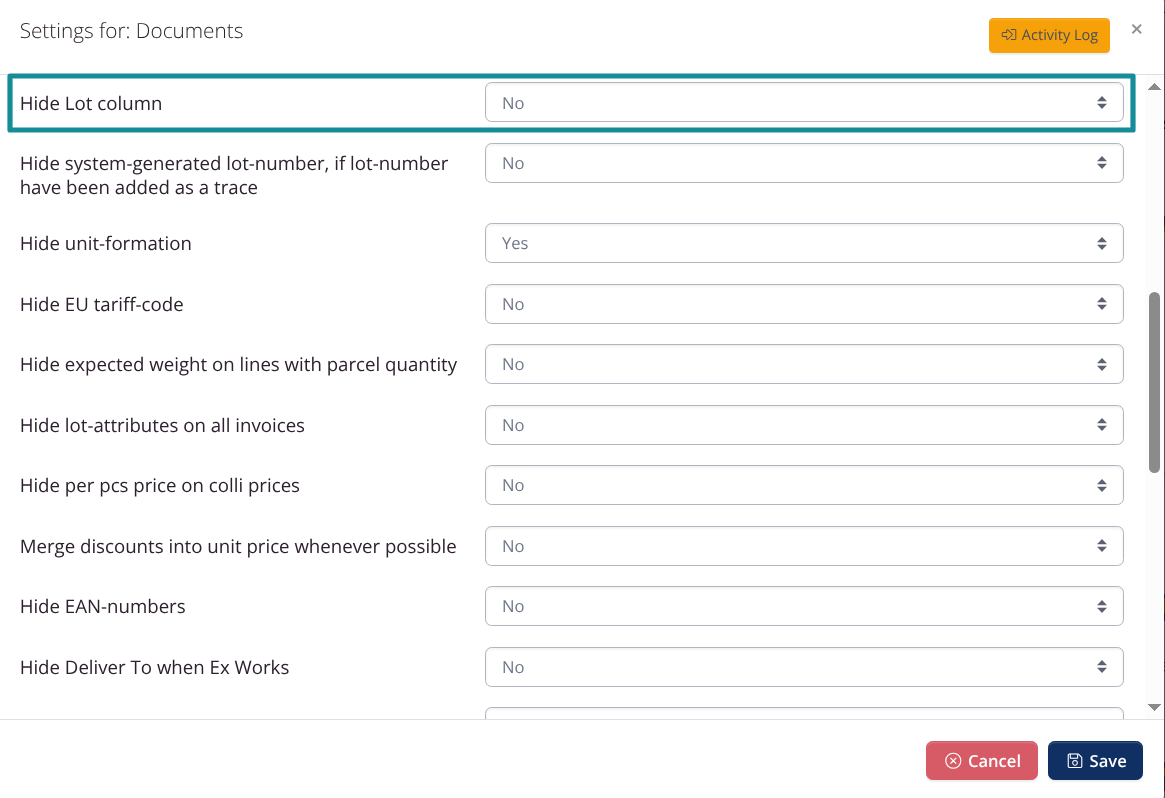Open the Hide Lot column dropdown
This screenshot has width=1165, height=798.
point(803,103)
